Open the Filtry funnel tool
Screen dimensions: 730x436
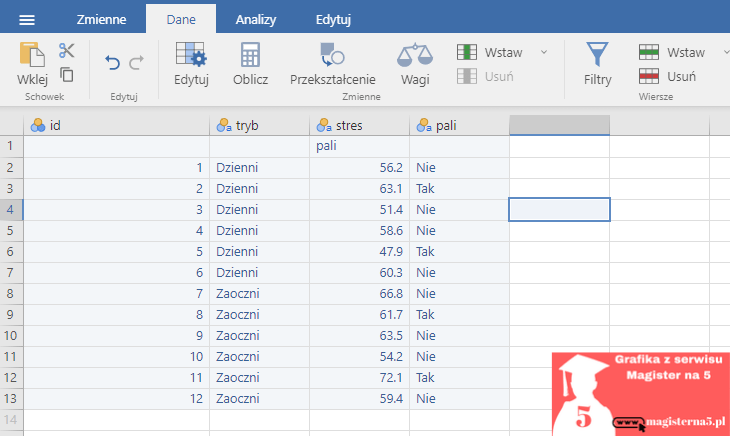[x=597, y=64]
